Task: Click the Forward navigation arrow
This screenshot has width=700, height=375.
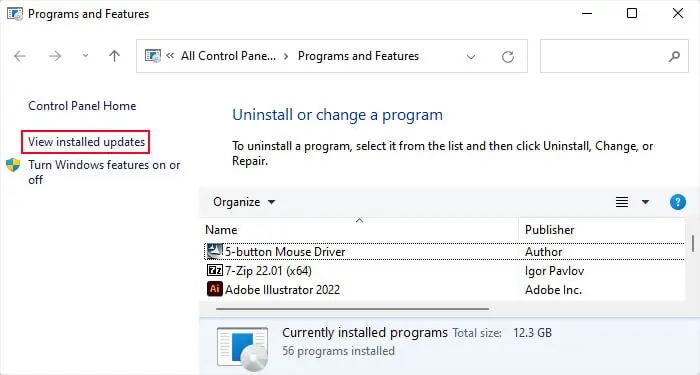Action: click(x=55, y=56)
